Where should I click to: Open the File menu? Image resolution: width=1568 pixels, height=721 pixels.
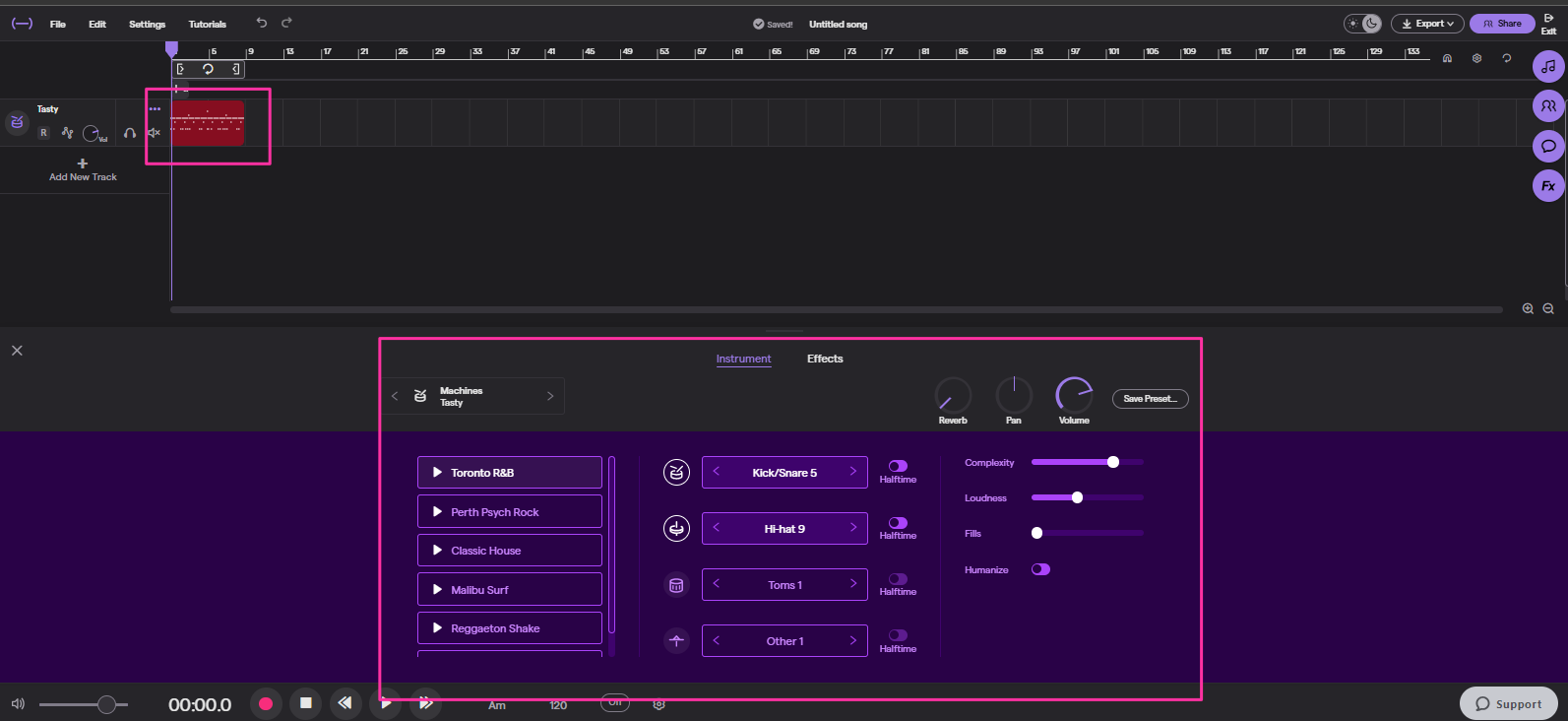(x=58, y=24)
